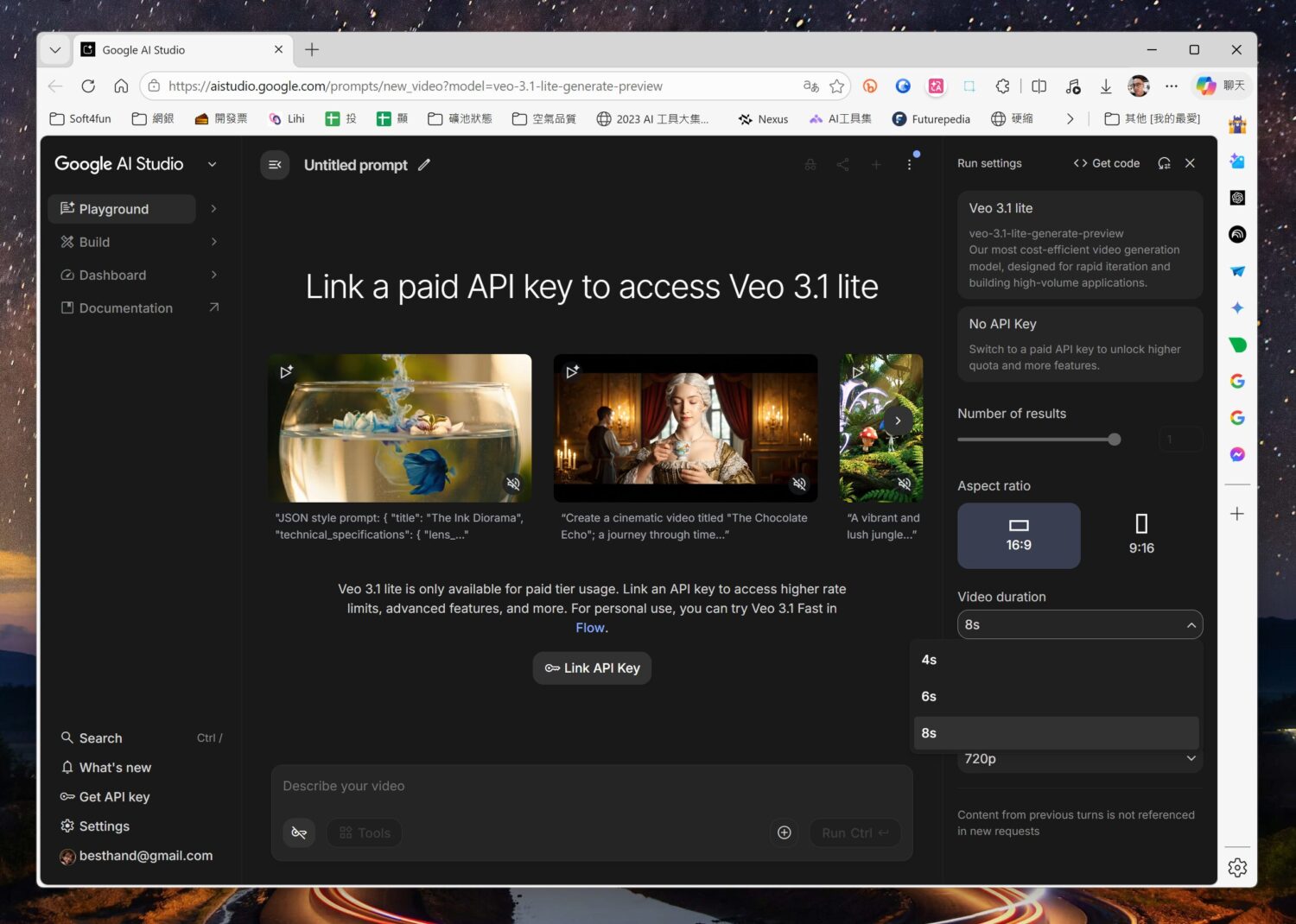Choose the 4s duration option
Image resolution: width=1296 pixels, height=924 pixels.
(1056, 660)
